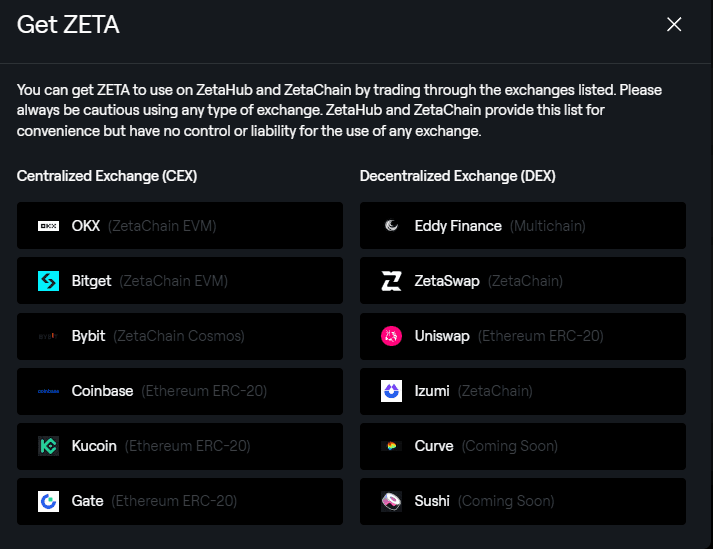Open the Izumi exchange link
This screenshot has width=713, height=549.
click(x=523, y=391)
